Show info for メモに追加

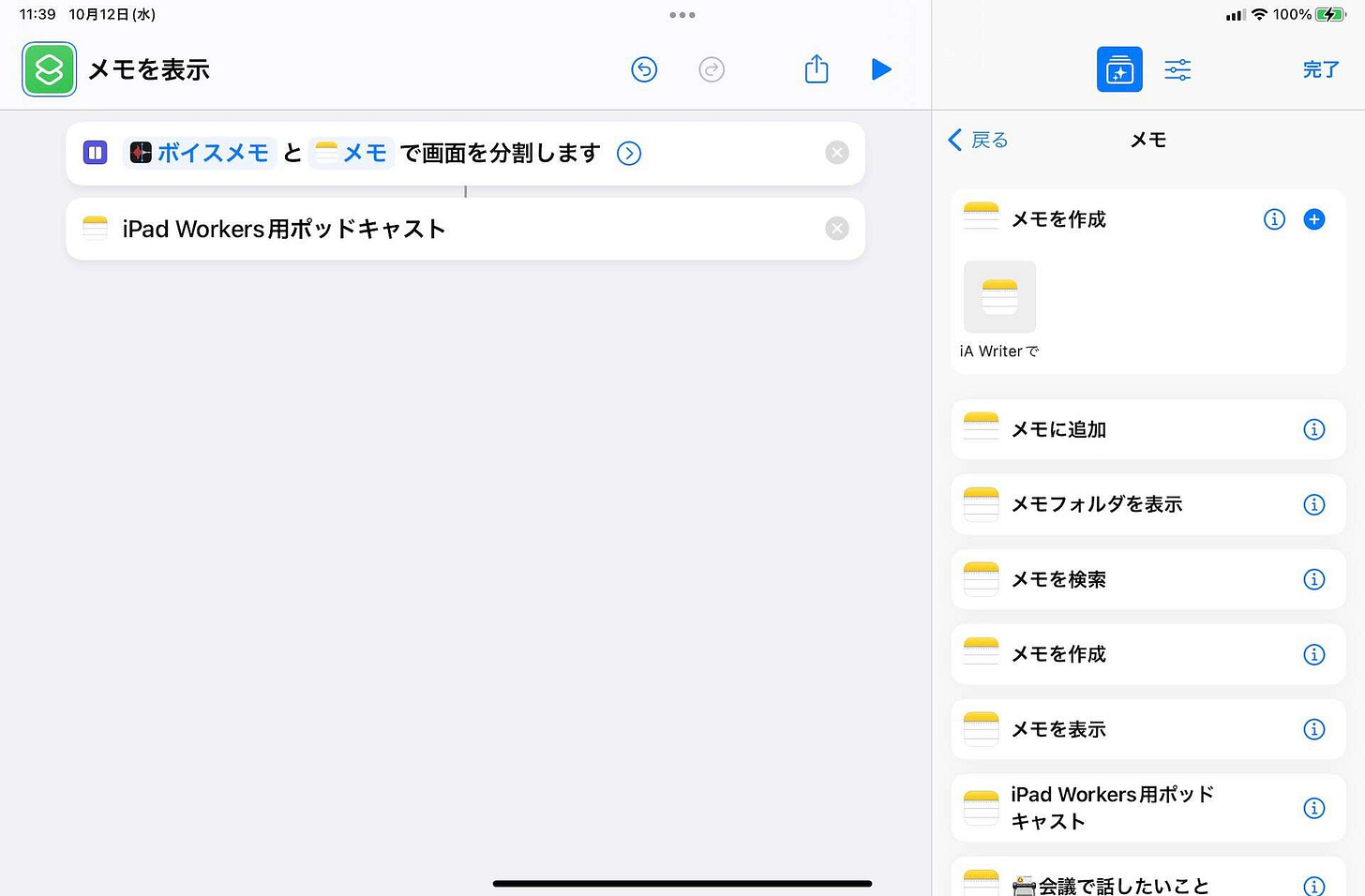click(x=1314, y=429)
